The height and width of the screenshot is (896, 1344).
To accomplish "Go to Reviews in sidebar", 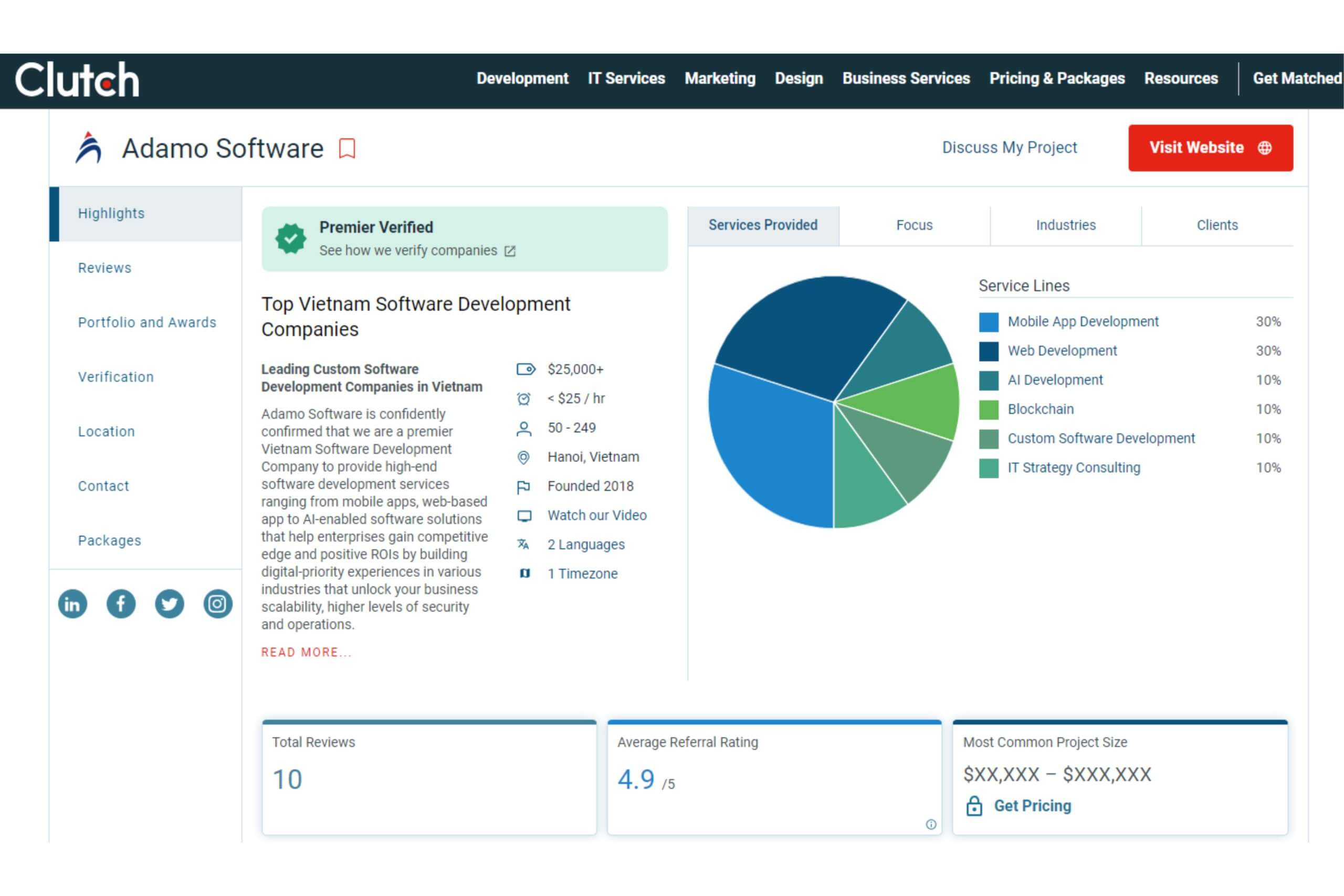I will click(x=104, y=268).
